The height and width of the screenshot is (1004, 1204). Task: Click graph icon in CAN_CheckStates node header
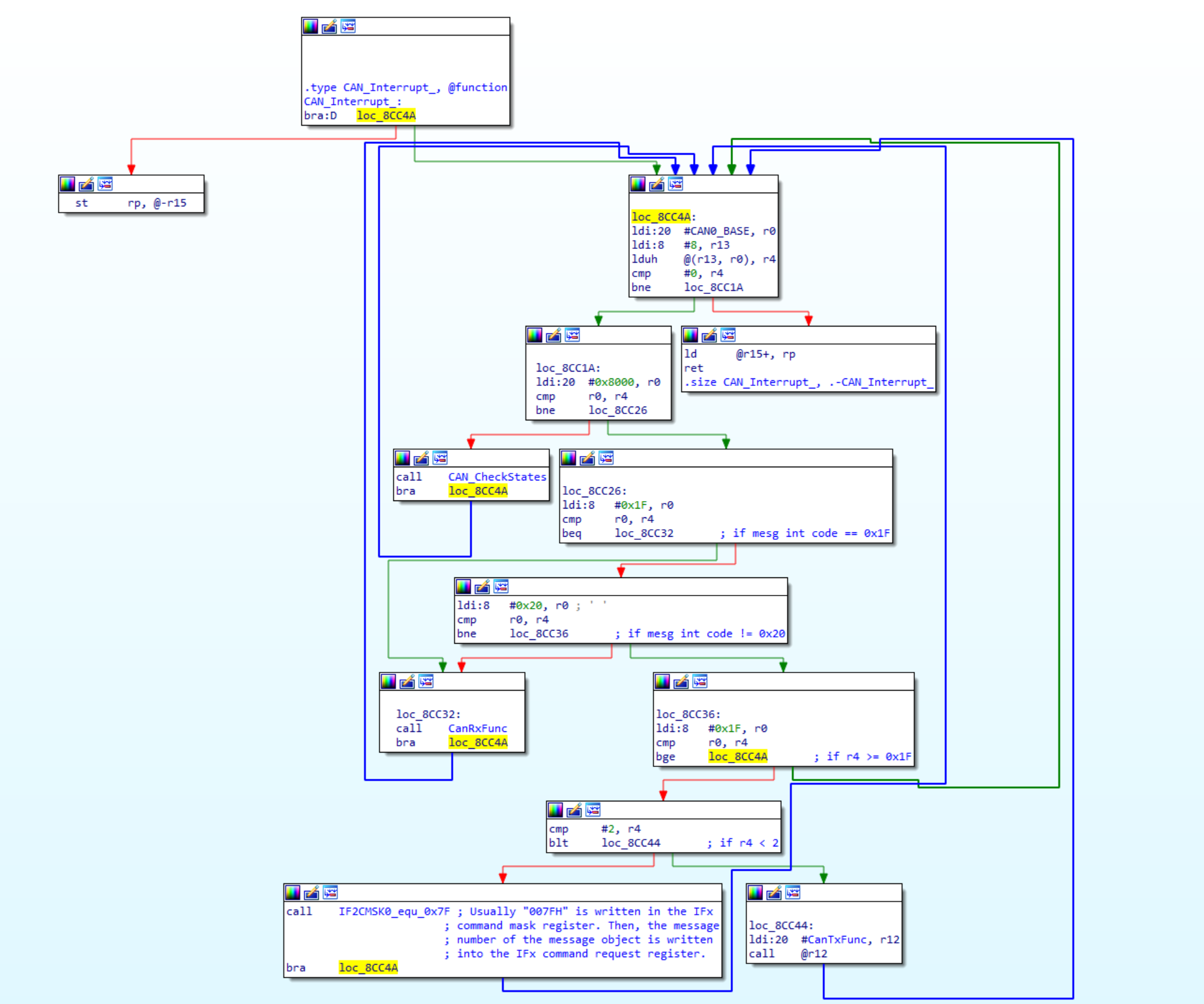click(x=440, y=458)
